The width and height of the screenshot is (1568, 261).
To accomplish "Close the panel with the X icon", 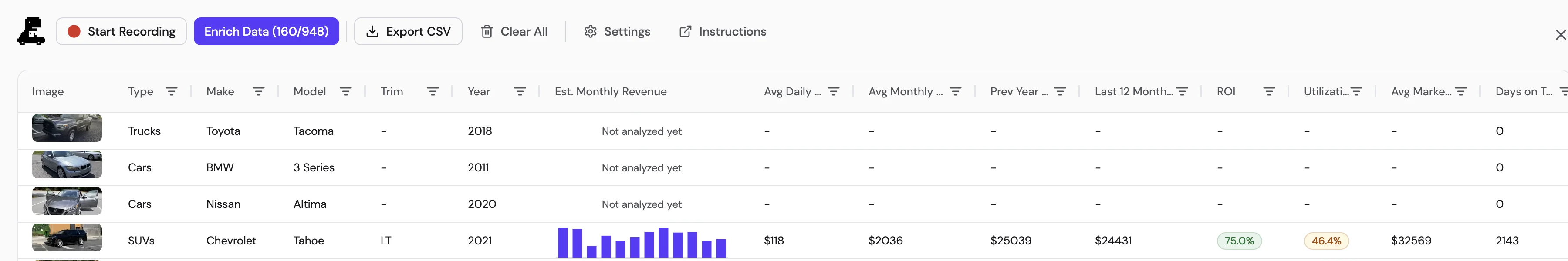I will (x=1561, y=35).
